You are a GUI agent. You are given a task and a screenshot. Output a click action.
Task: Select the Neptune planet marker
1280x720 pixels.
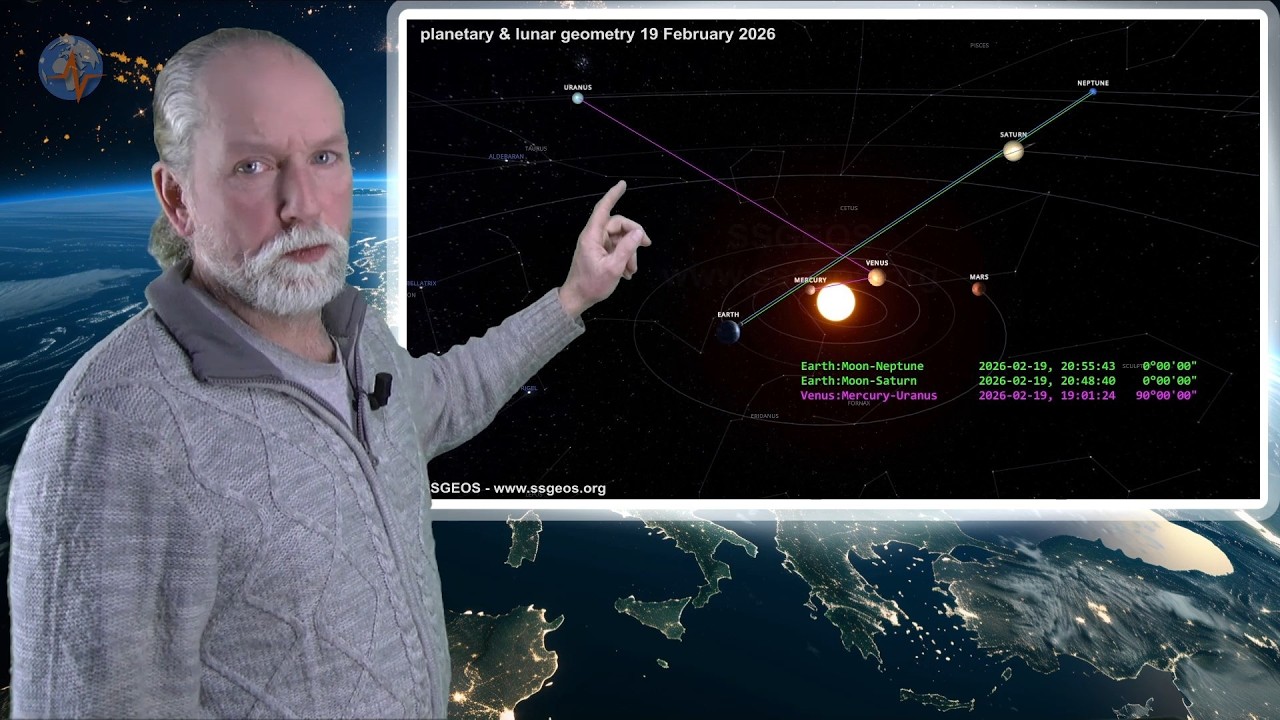pyautogui.click(x=1092, y=92)
